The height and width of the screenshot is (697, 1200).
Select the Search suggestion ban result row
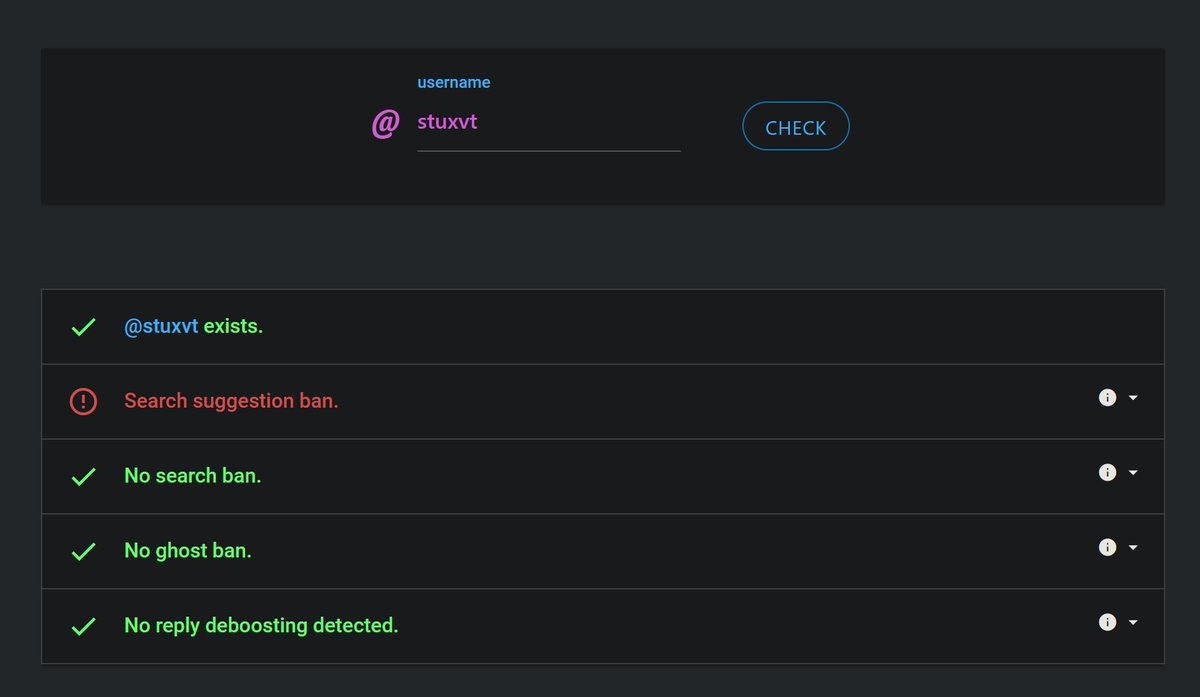[x=600, y=401]
